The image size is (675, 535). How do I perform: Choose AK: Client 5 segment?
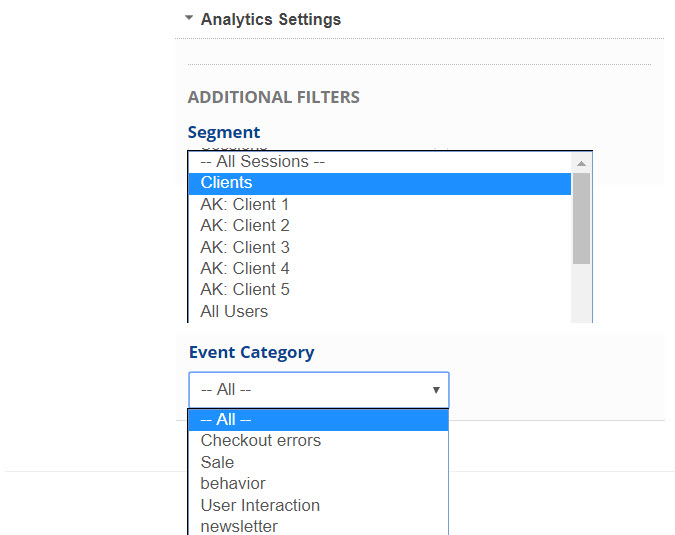(245, 289)
